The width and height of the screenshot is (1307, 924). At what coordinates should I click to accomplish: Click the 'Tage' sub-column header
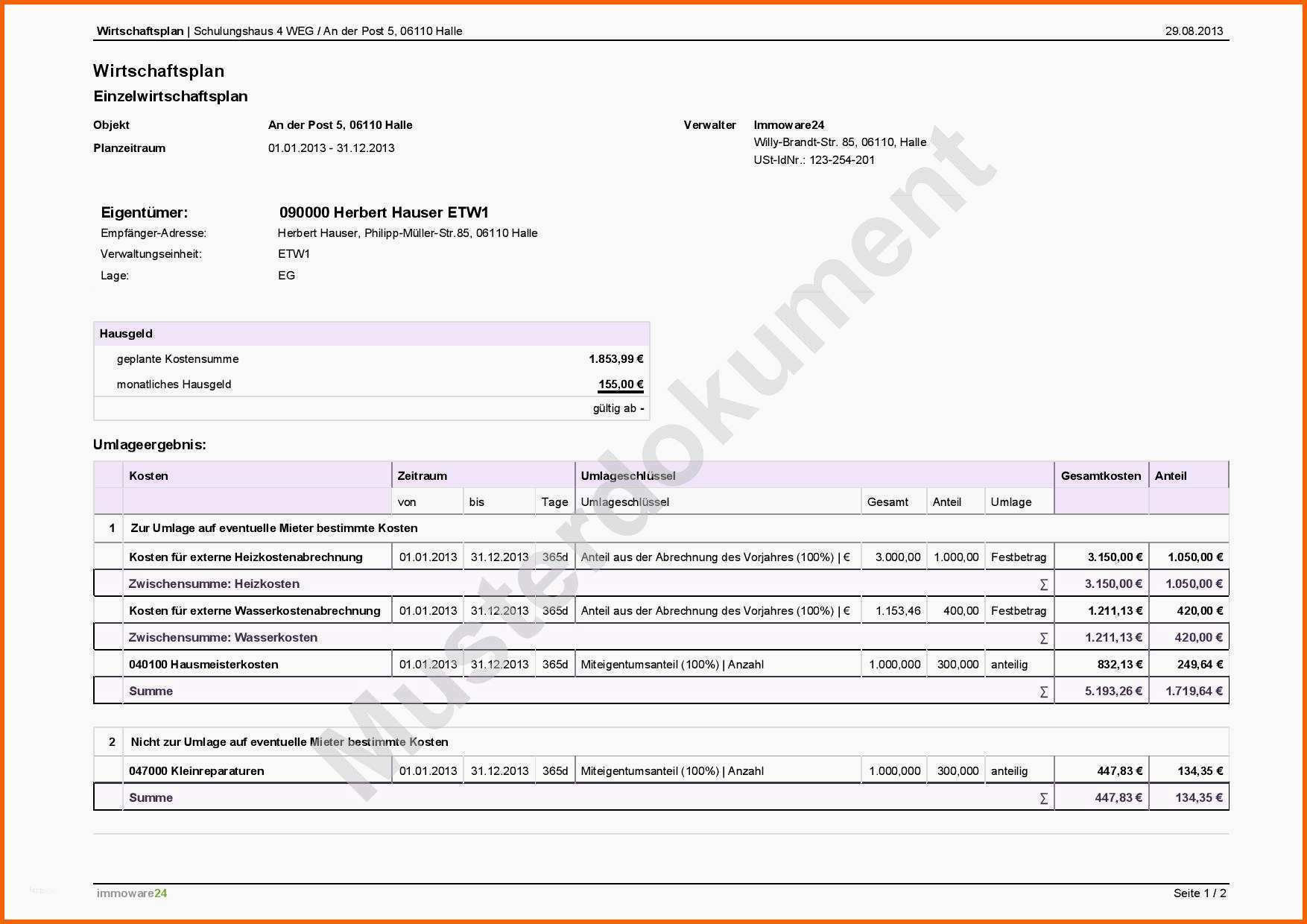(x=554, y=501)
